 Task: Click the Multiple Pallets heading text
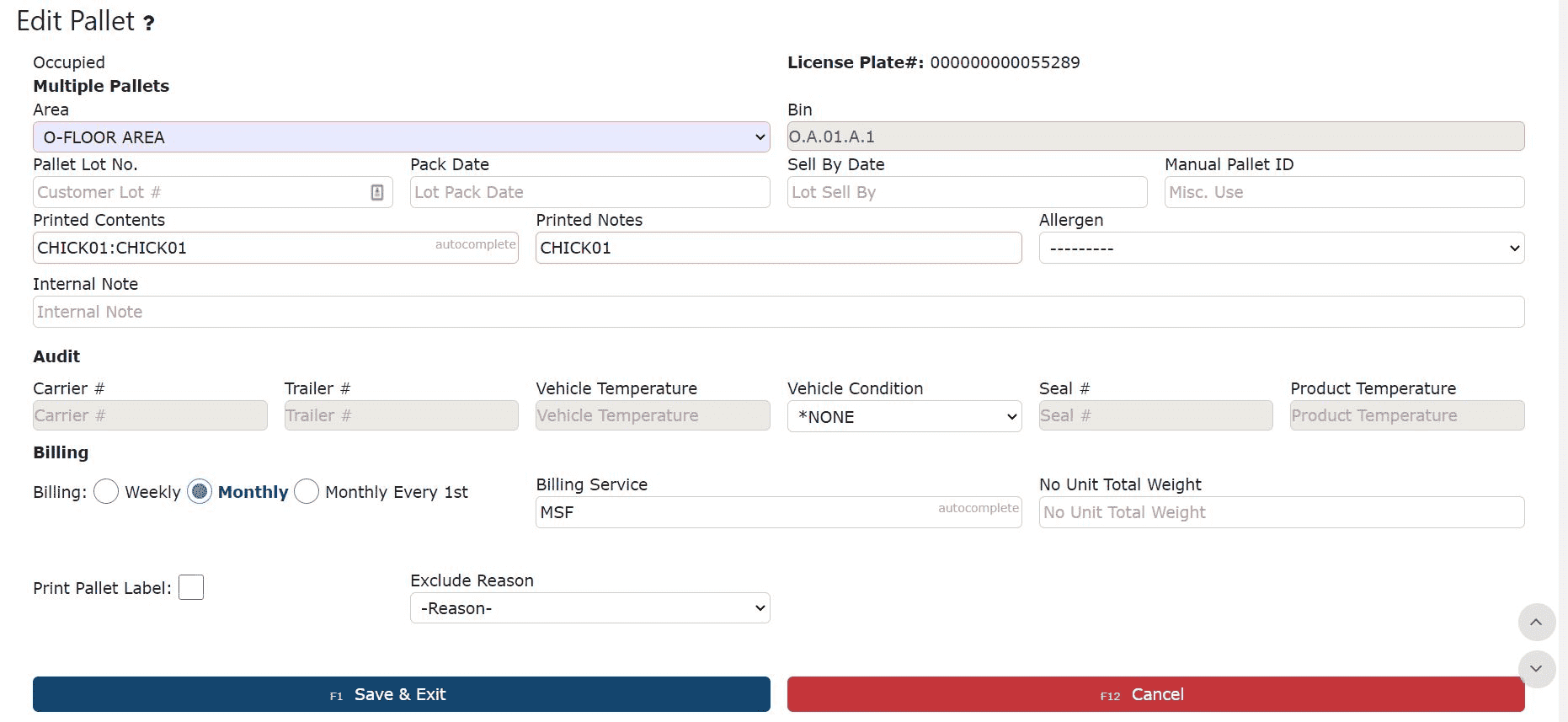click(101, 86)
